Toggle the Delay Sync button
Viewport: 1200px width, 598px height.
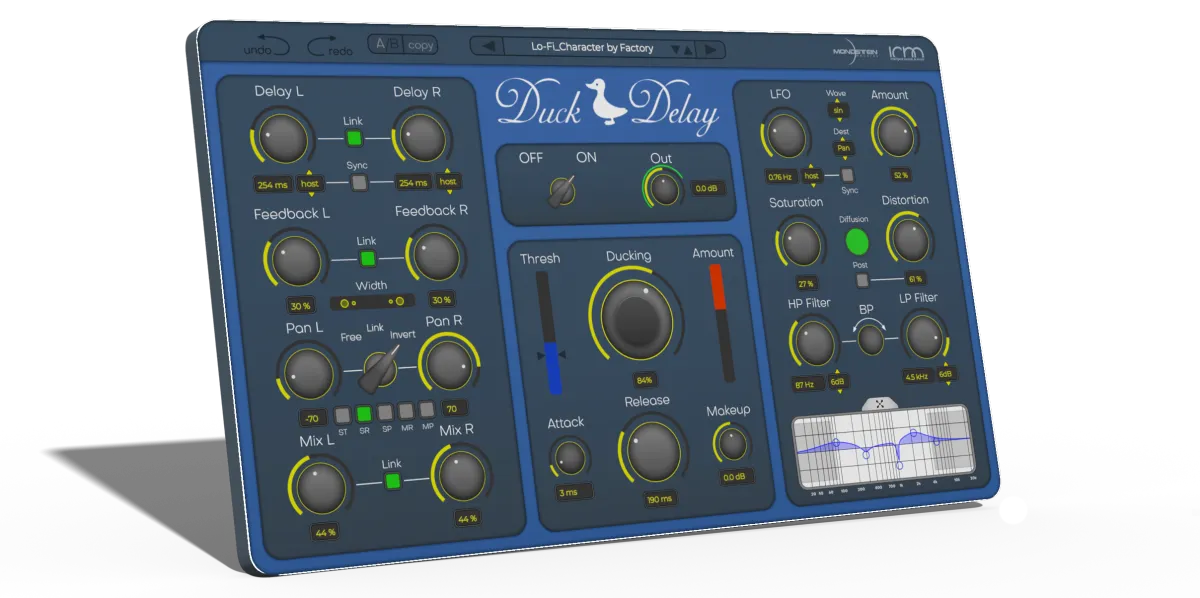tap(359, 182)
